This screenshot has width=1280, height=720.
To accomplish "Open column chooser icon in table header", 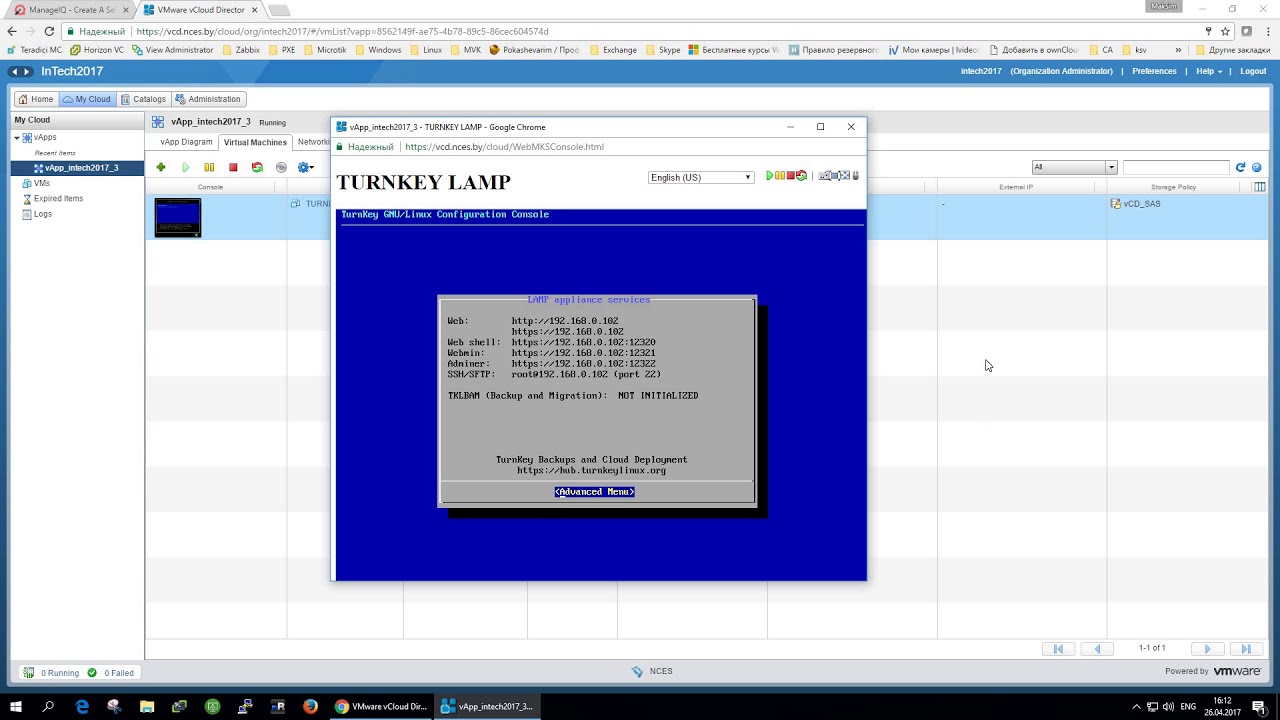I will 1260,187.
